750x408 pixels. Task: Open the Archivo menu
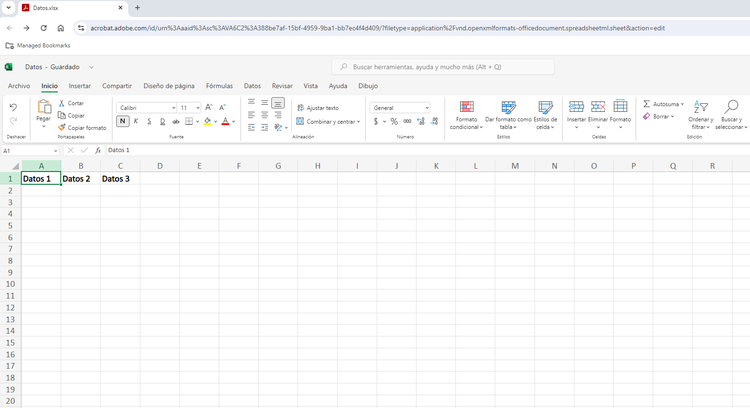point(19,86)
